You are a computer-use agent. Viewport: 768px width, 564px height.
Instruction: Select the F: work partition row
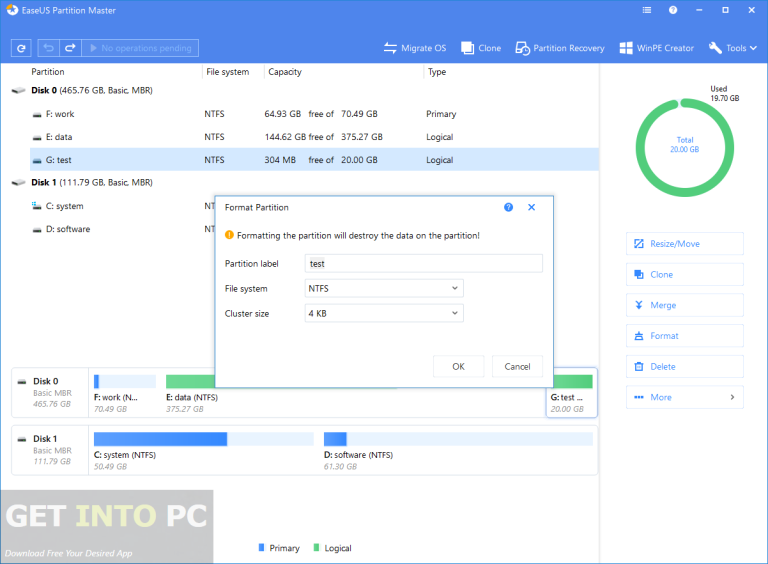click(313, 114)
